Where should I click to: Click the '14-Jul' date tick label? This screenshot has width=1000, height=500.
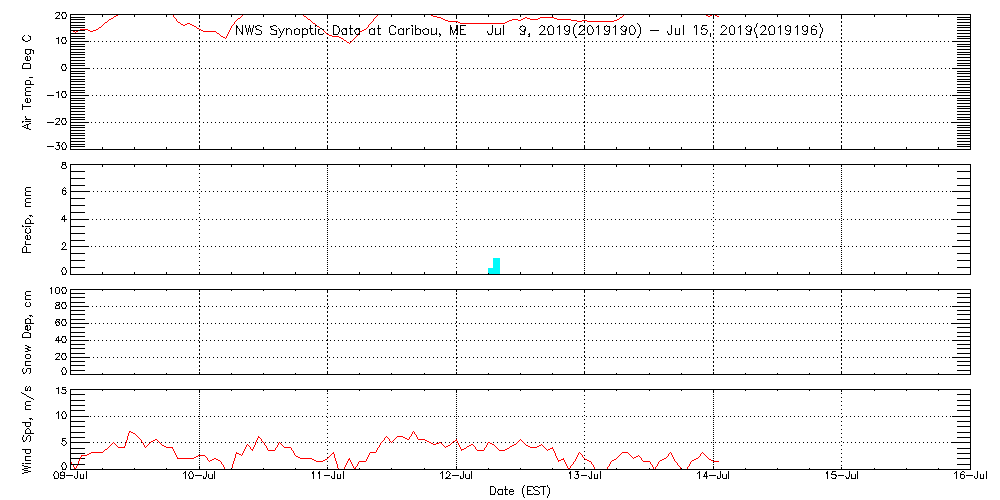[x=714, y=476]
